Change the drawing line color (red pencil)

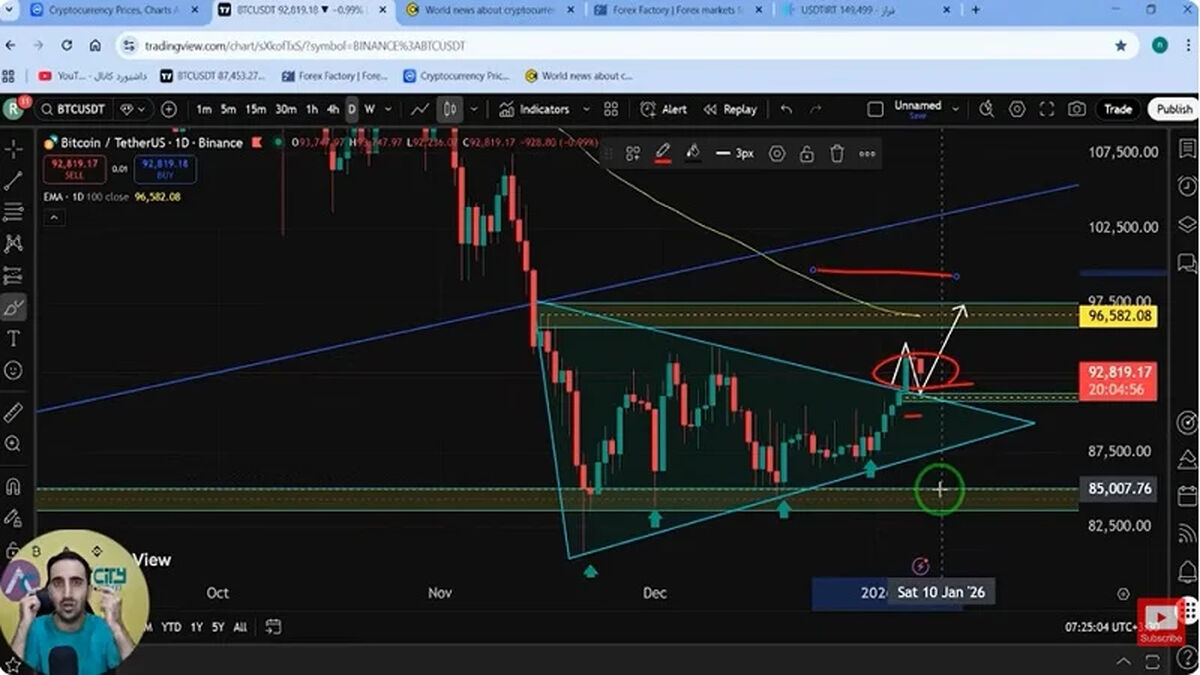[662, 153]
